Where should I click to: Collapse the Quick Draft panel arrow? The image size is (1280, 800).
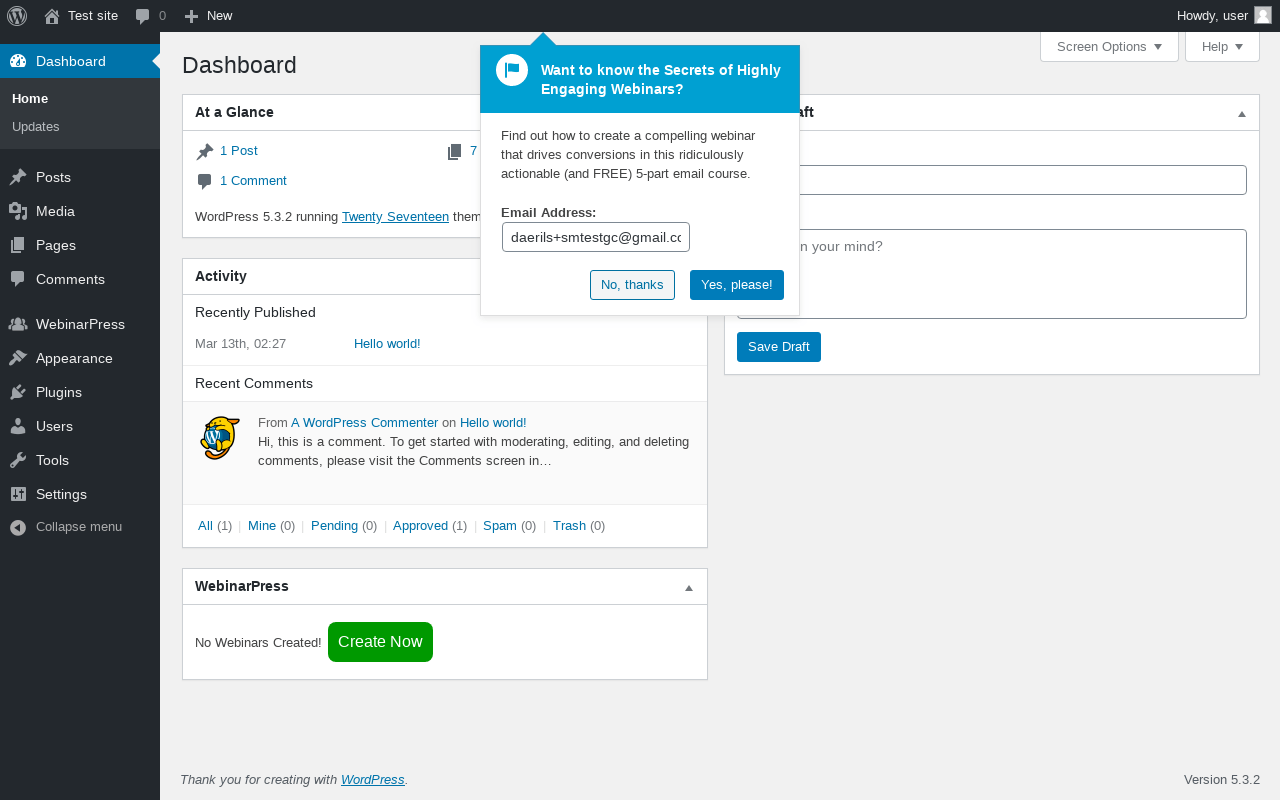(1242, 113)
